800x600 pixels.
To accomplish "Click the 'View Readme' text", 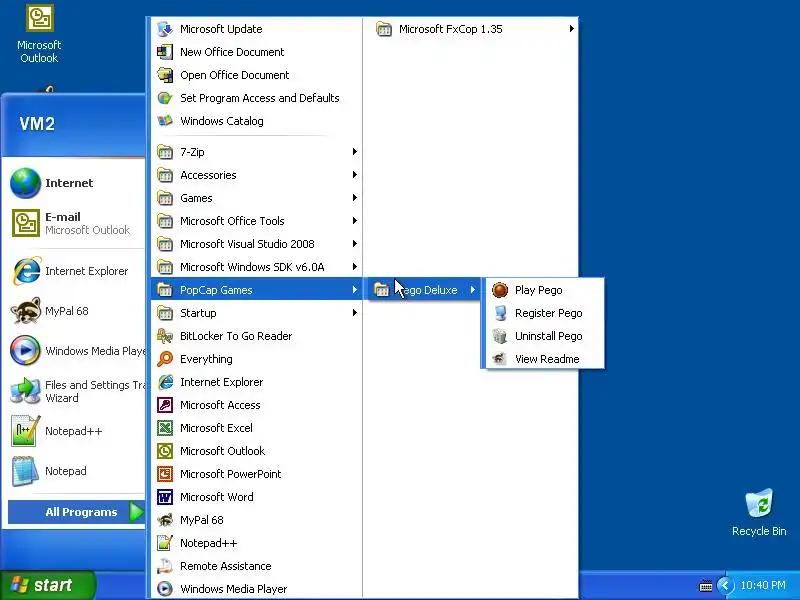I will tap(547, 359).
